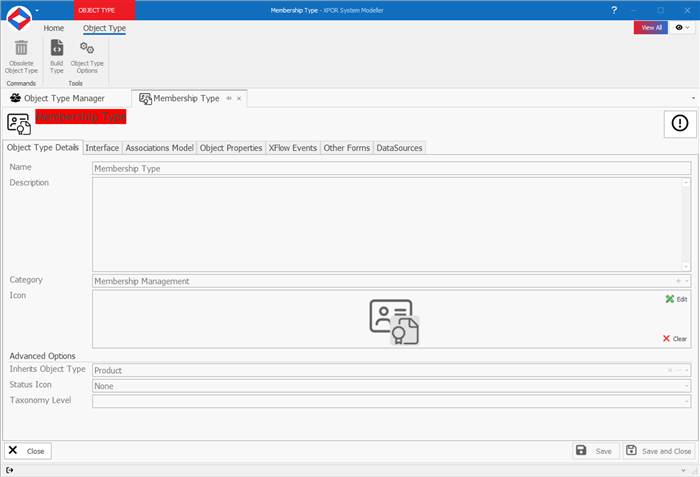Click the red OBJECT TYPE context tab

104,10
